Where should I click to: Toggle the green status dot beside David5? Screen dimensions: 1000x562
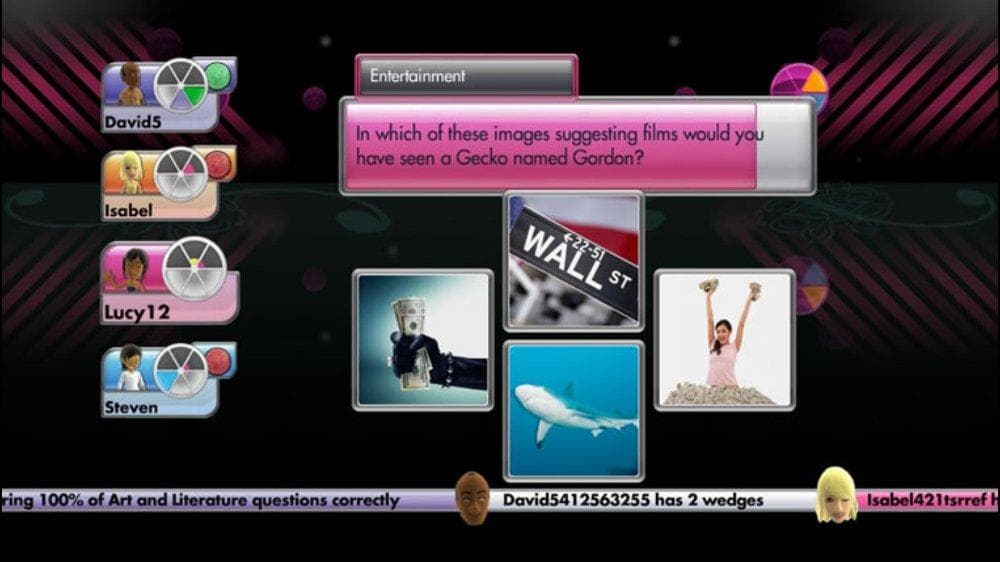click(x=218, y=78)
